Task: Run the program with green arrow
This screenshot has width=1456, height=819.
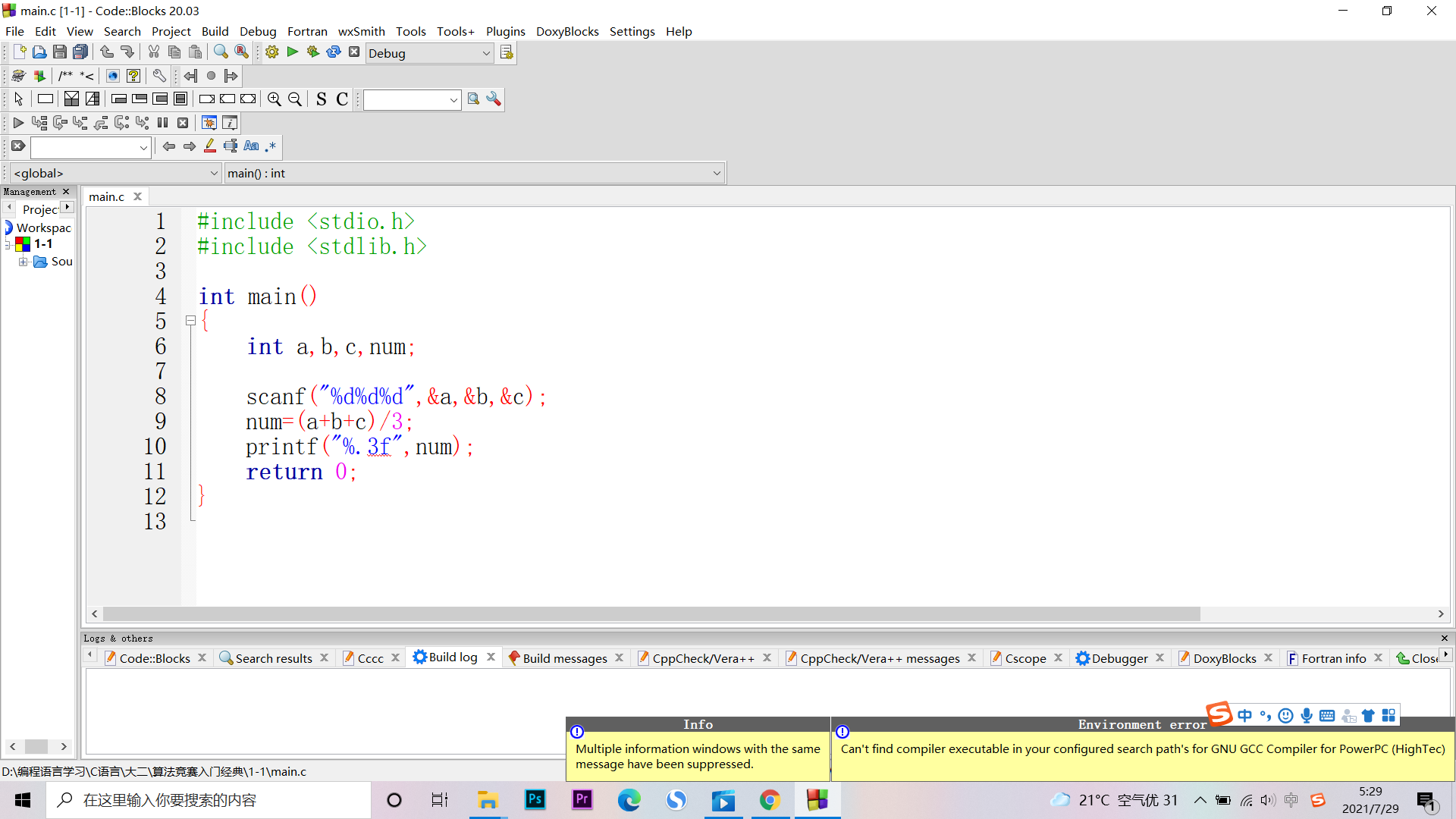Action: click(x=292, y=52)
